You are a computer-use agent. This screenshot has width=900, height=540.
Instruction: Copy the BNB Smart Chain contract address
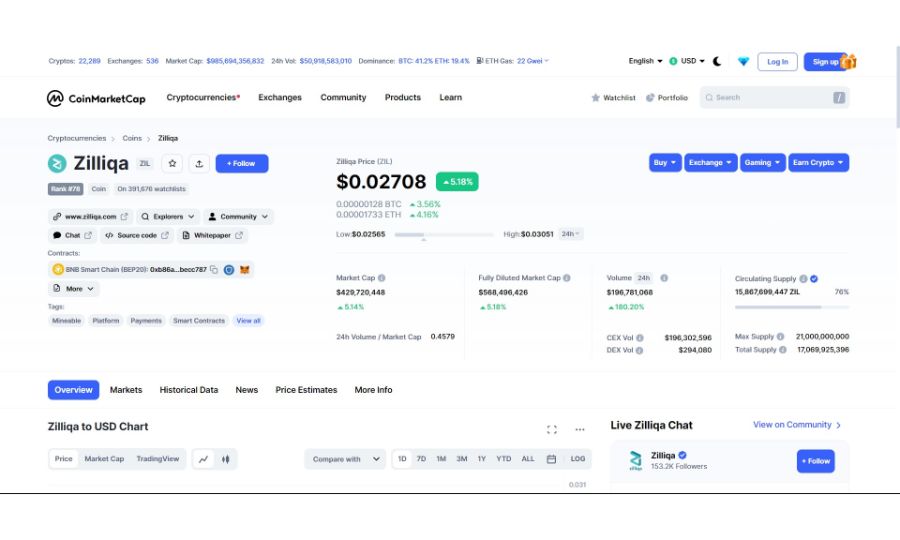[x=214, y=270]
